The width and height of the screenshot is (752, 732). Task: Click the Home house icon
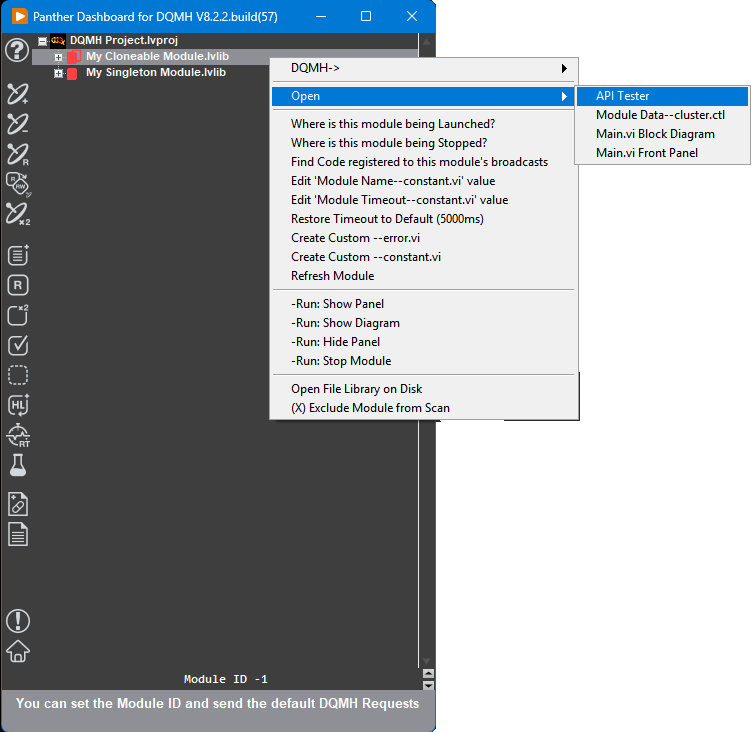point(18,651)
